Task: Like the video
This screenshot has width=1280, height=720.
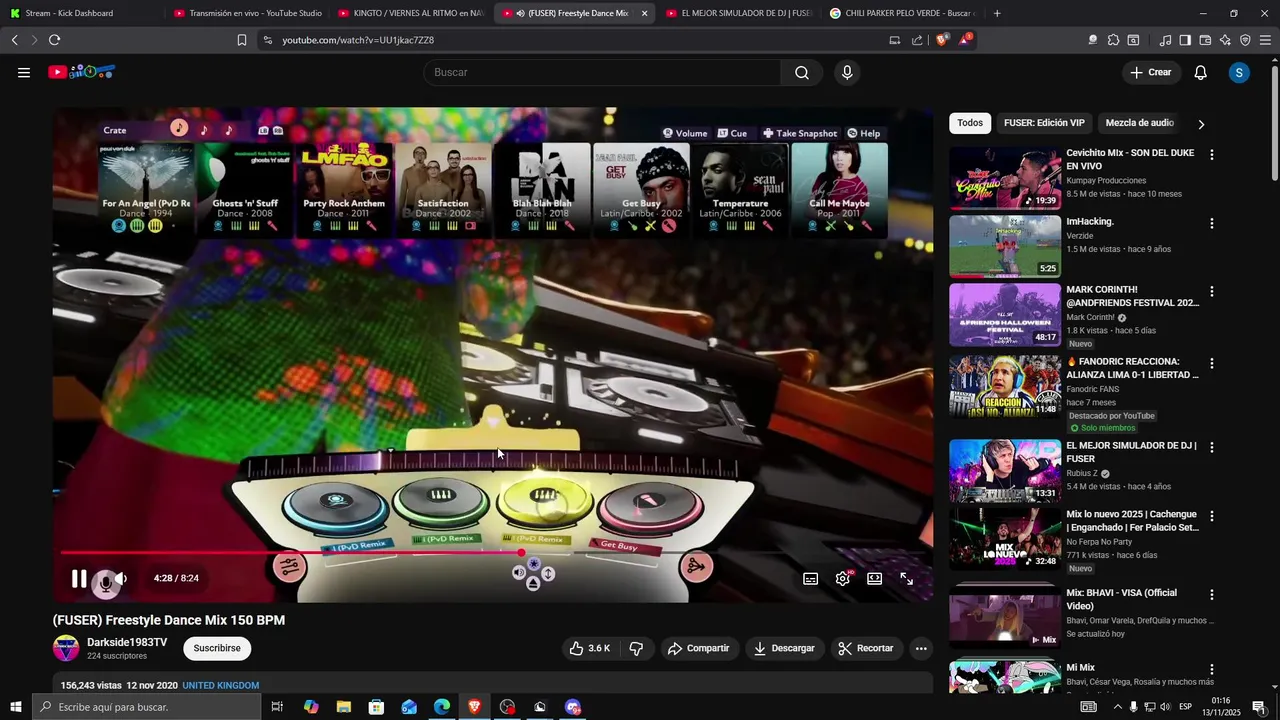Action: point(589,648)
